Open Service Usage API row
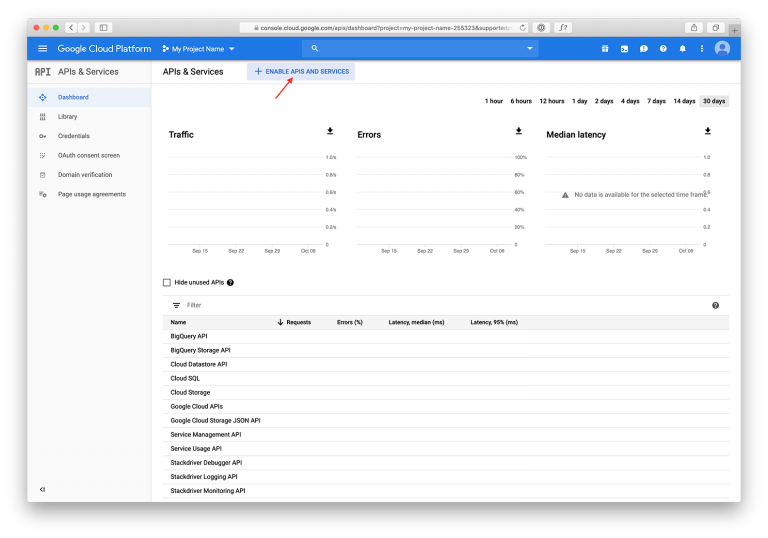 446,448
